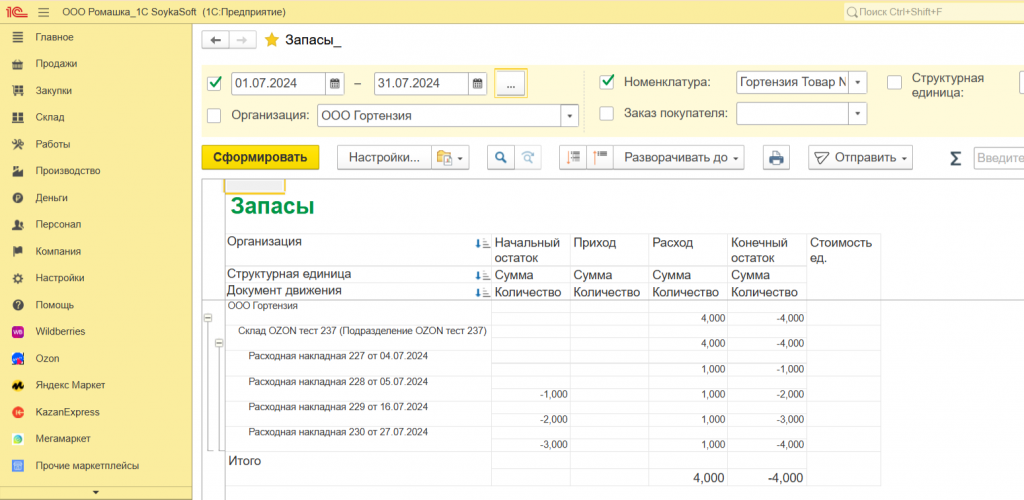Click the Сформировать button
1024x500 pixels.
coord(260,158)
